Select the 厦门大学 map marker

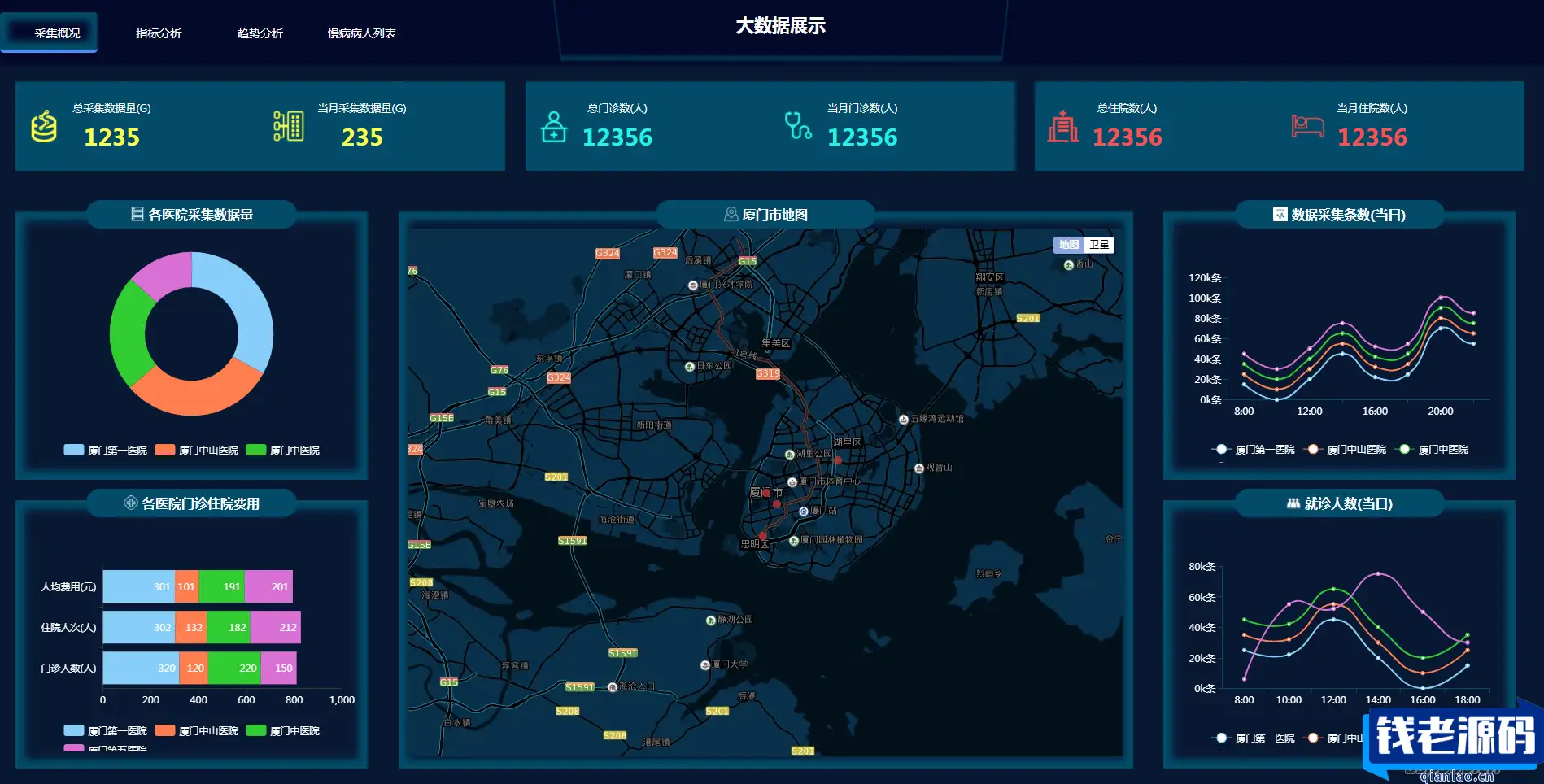click(705, 665)
